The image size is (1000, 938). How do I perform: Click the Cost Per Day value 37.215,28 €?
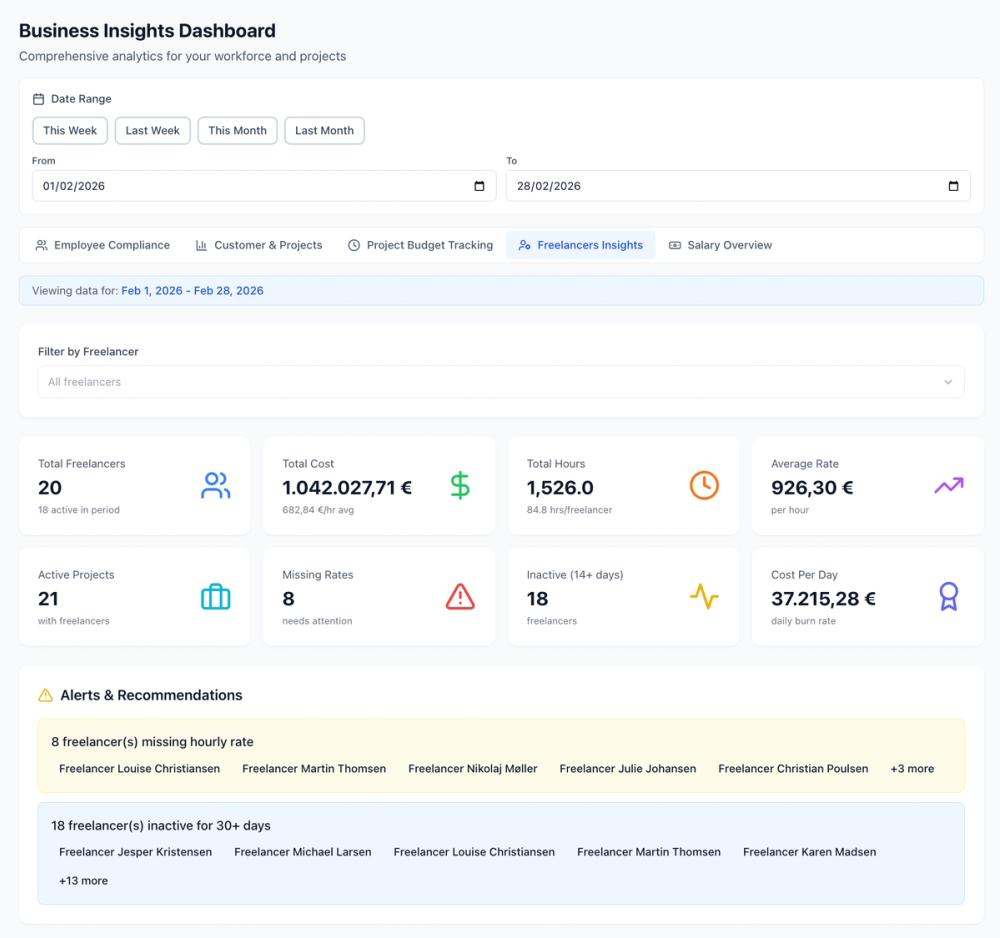point(823,599)
